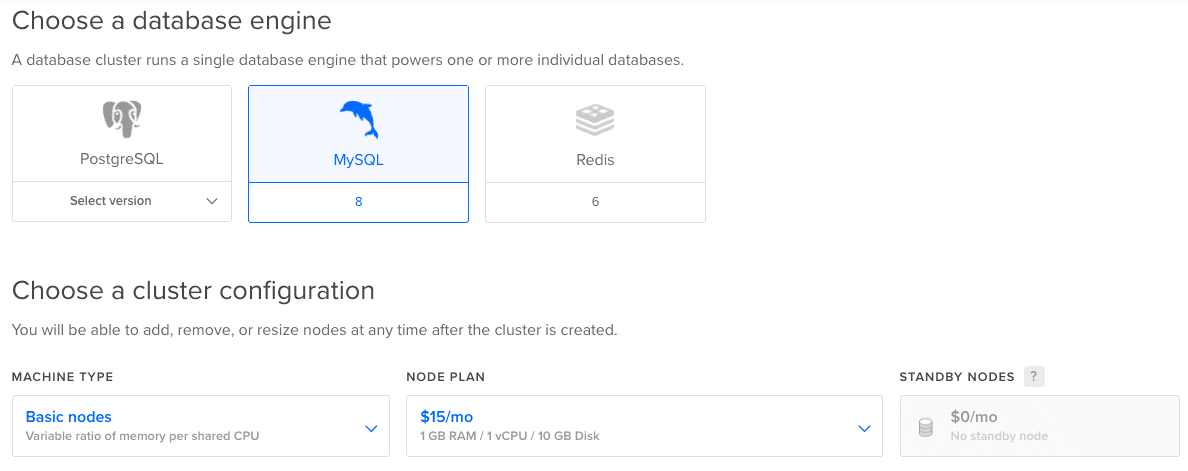Open the Standby Nodes help question mark
This screenshot has height=471, width=1188.
pyautogui.click(x=1034, y=376)
